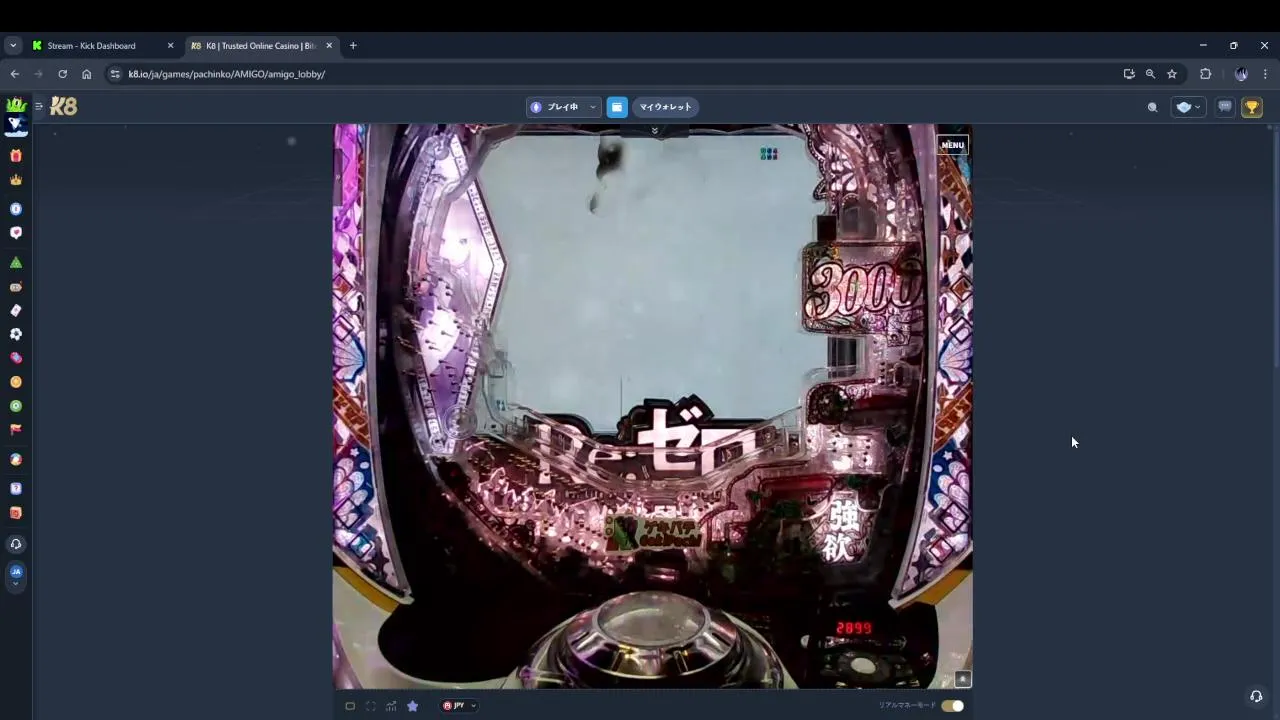Open the プレイ中 balance dropdown
The width and height of the screenshot is (1280, 720).
pyautogui.click(x=564, y=107)
